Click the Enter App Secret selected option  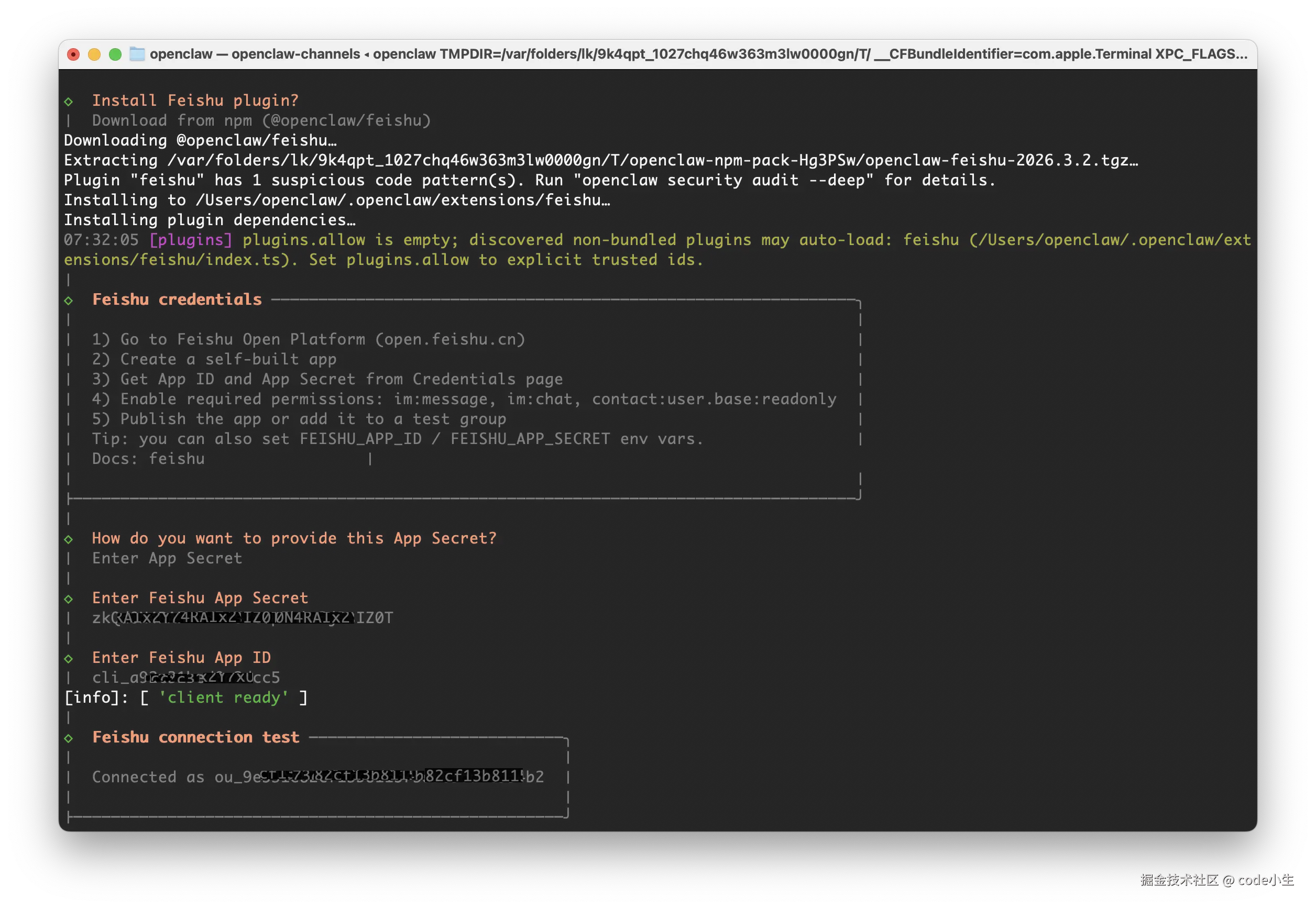pos(167,558)
